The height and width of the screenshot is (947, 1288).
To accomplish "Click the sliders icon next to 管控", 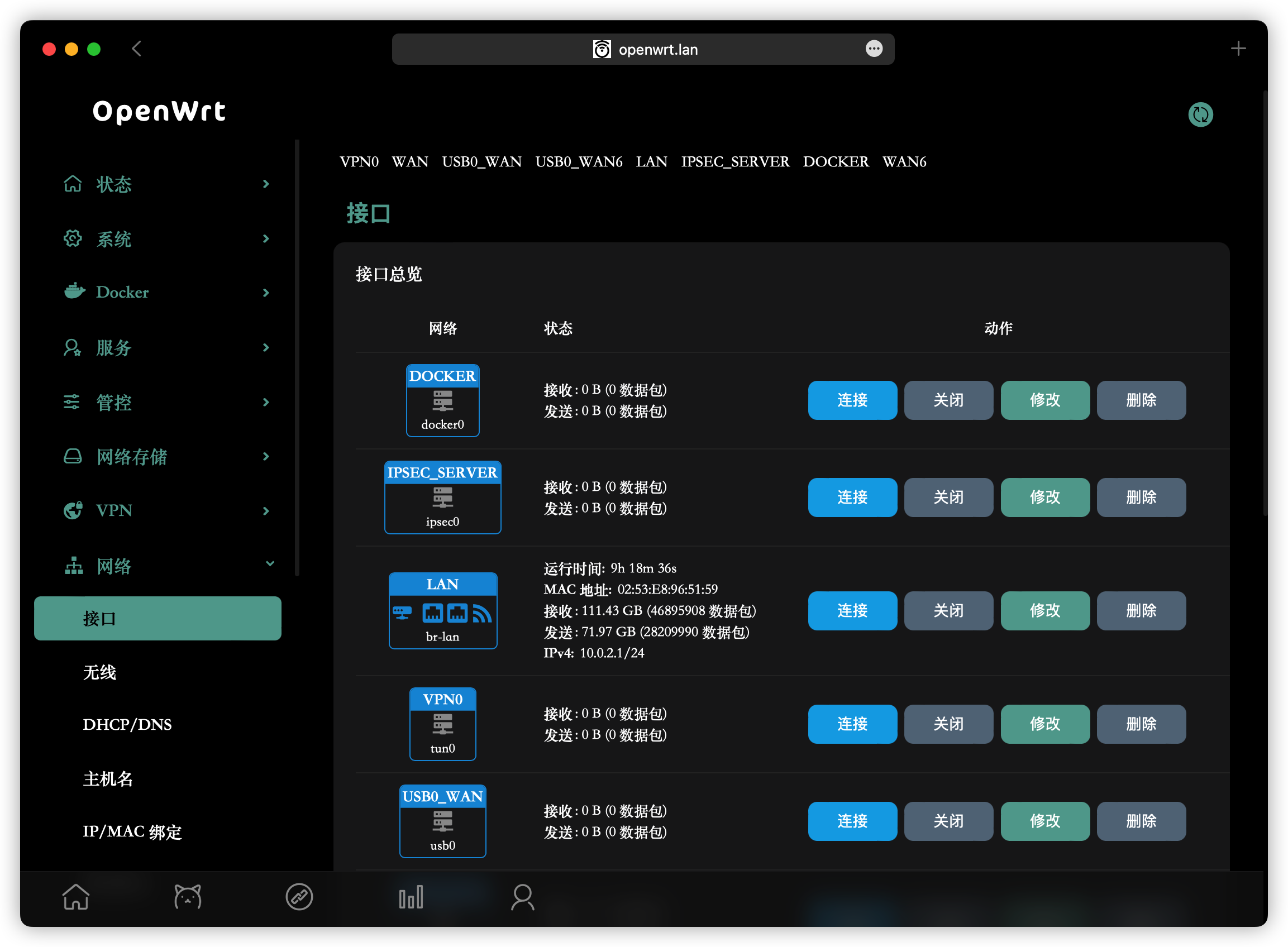I will (x=71, y=402).
